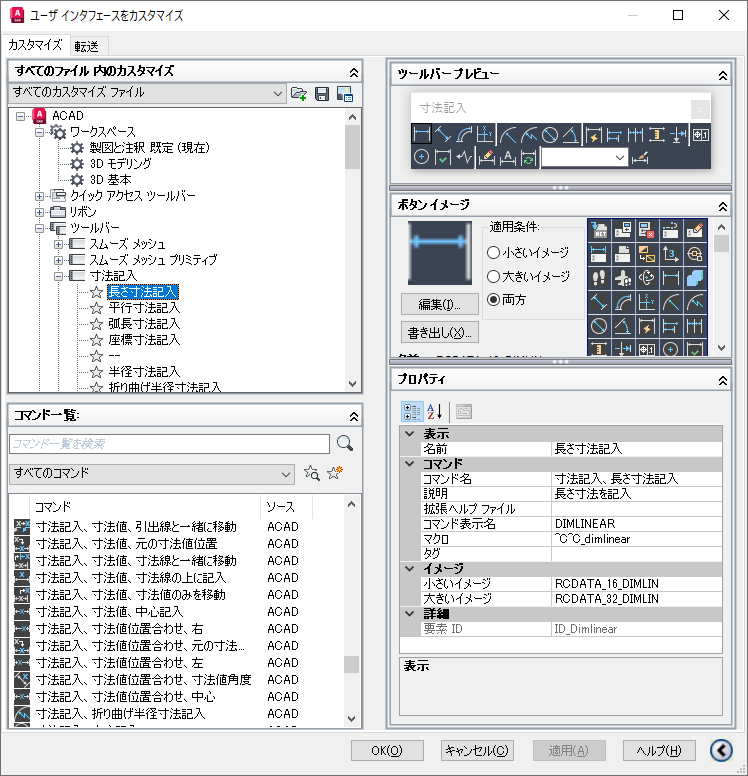The height and width of the screenshot is (776, 748).
Task: Select 平行寸法記入 tree item
Action: 144,308
